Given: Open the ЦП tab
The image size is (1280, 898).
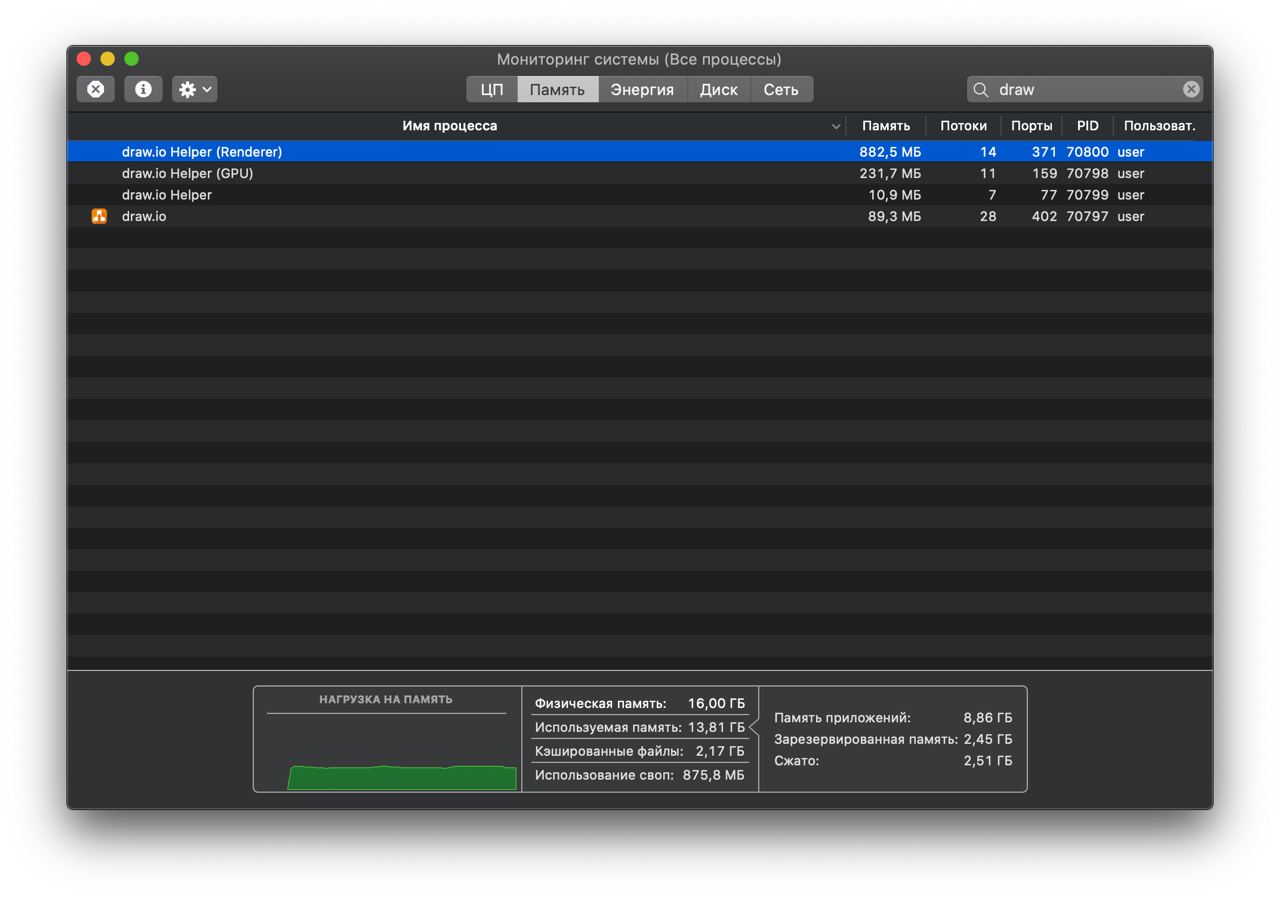Looking at the screenshot, I should point(490,89).
